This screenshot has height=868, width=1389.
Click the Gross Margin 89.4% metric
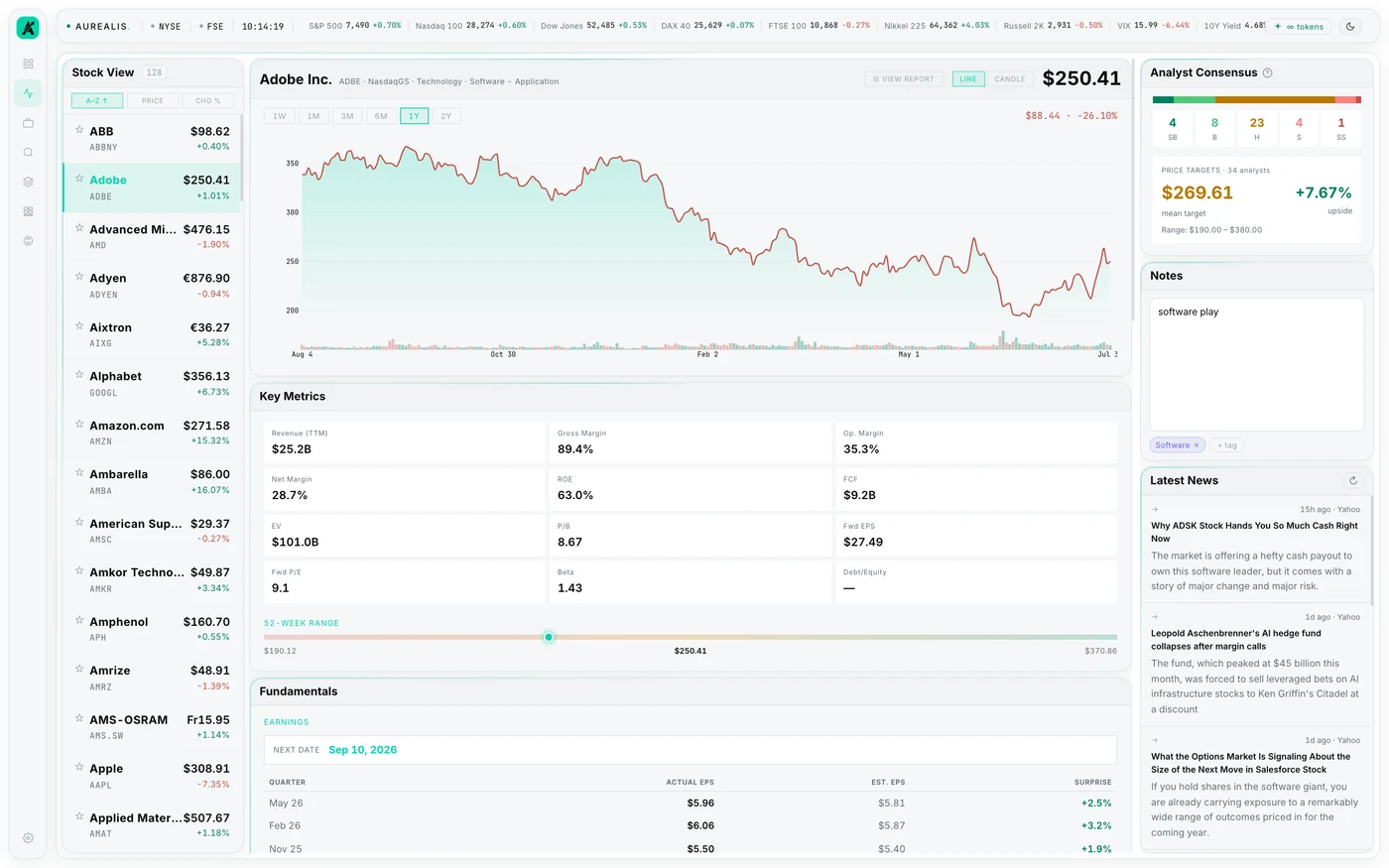pos(690,442)
